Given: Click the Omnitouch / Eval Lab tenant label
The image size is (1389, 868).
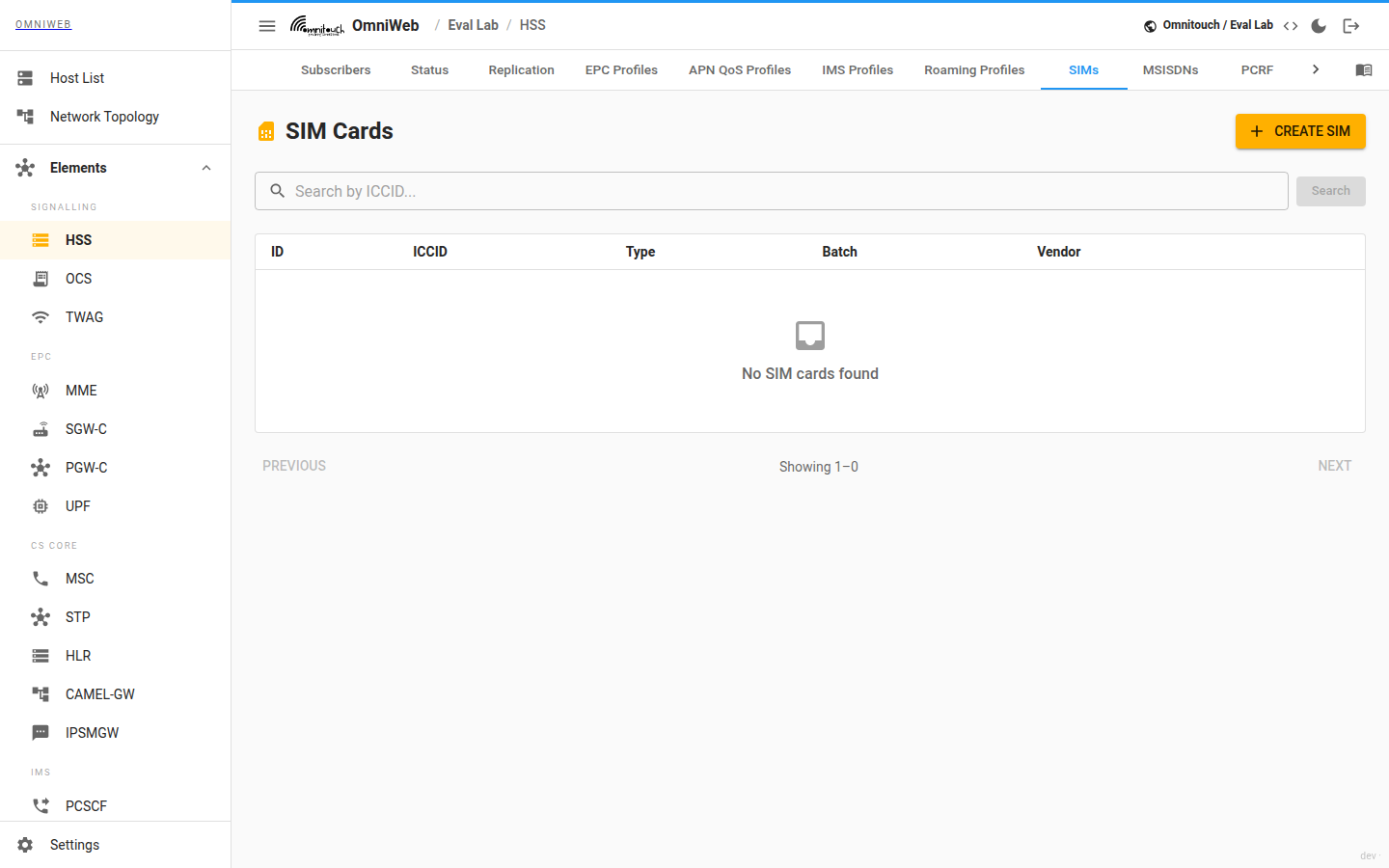Looking at the screenshot, I should click(1217, 25).
